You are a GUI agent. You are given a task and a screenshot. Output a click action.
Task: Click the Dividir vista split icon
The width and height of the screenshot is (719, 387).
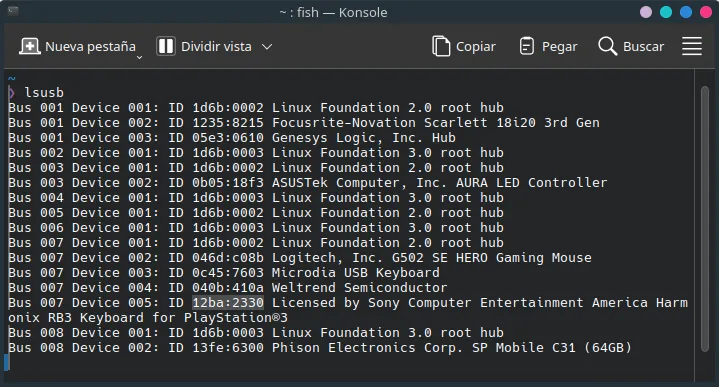coord(166,46)
